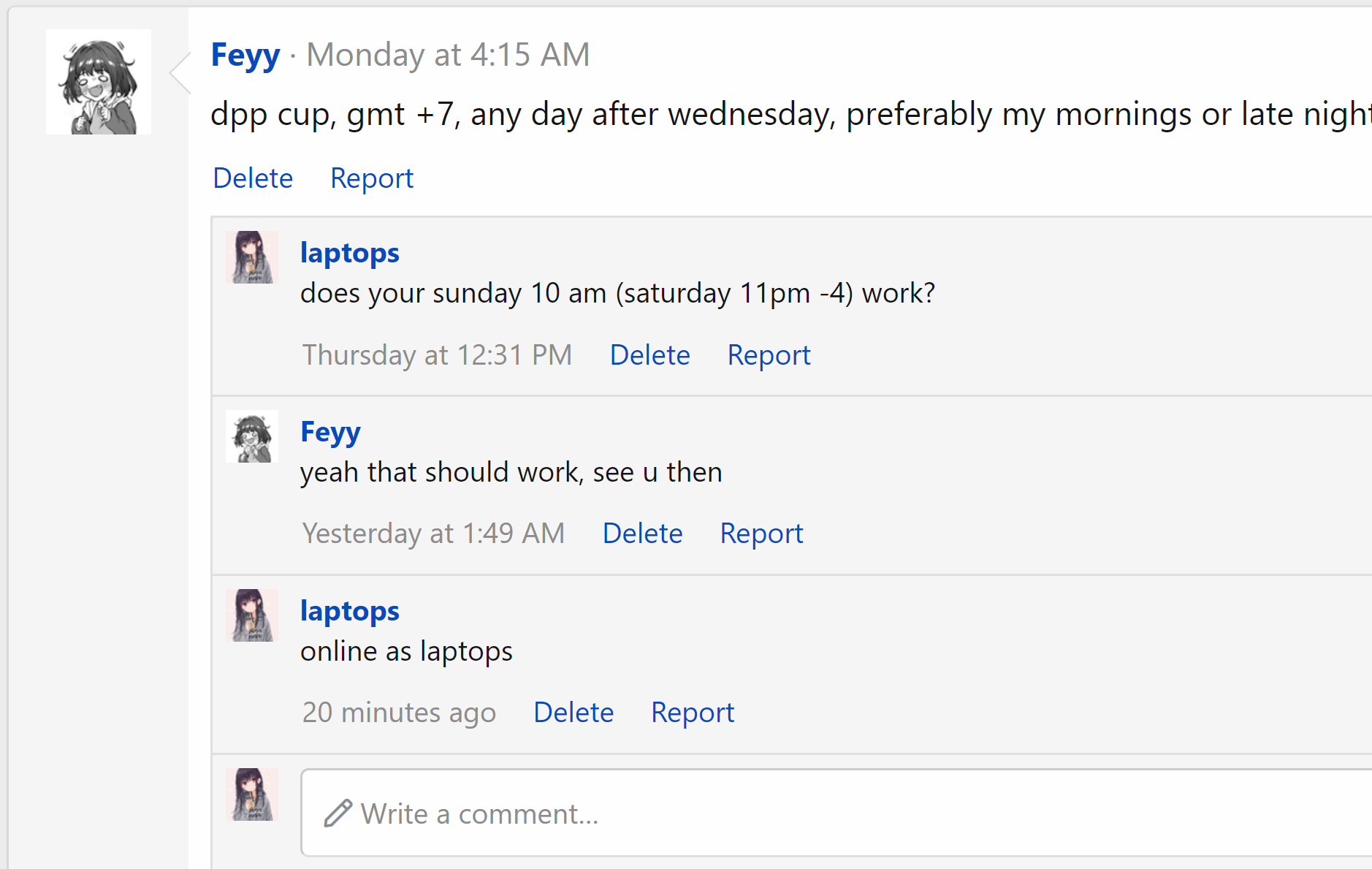Image resolution: width=1372 pixels, height=869 pixels.
Task: Delete the 'yeah that should work' comment
Action: 642,534
